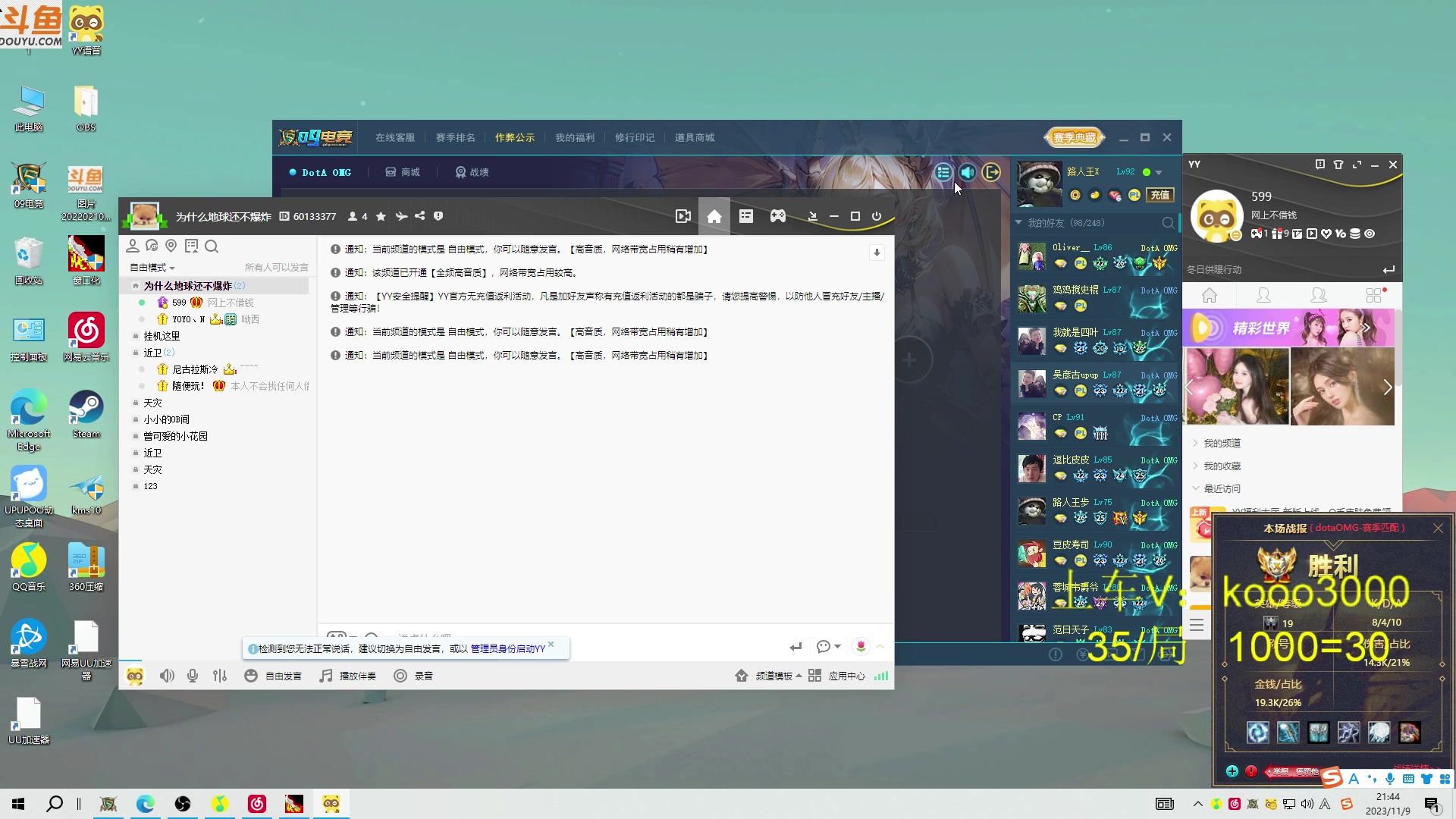The width and height of the screenshot is (1456, 819).
Task: Click the 充值 recharge button
Action: pos(1160,196)
